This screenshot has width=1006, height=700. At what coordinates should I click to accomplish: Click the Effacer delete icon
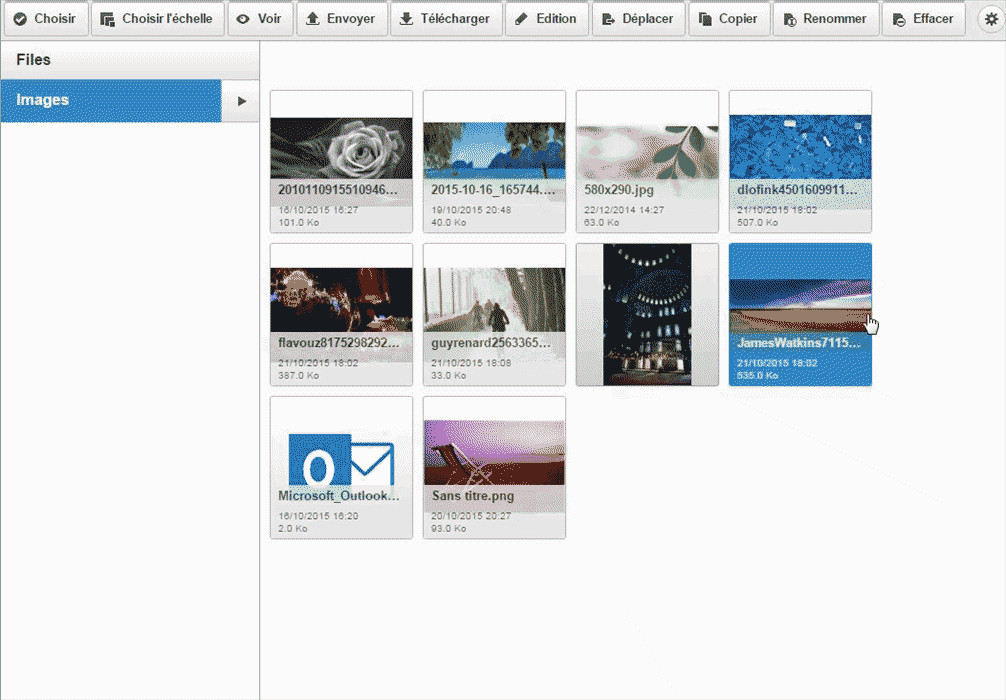(x=900, y=18)
